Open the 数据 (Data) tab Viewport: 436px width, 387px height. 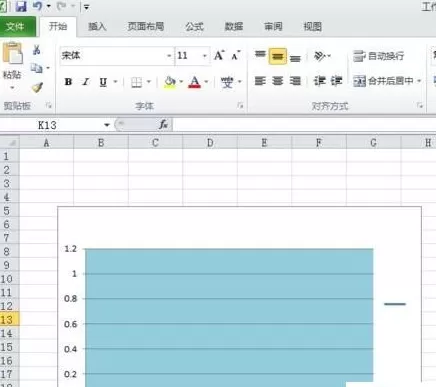click(234, 27)
